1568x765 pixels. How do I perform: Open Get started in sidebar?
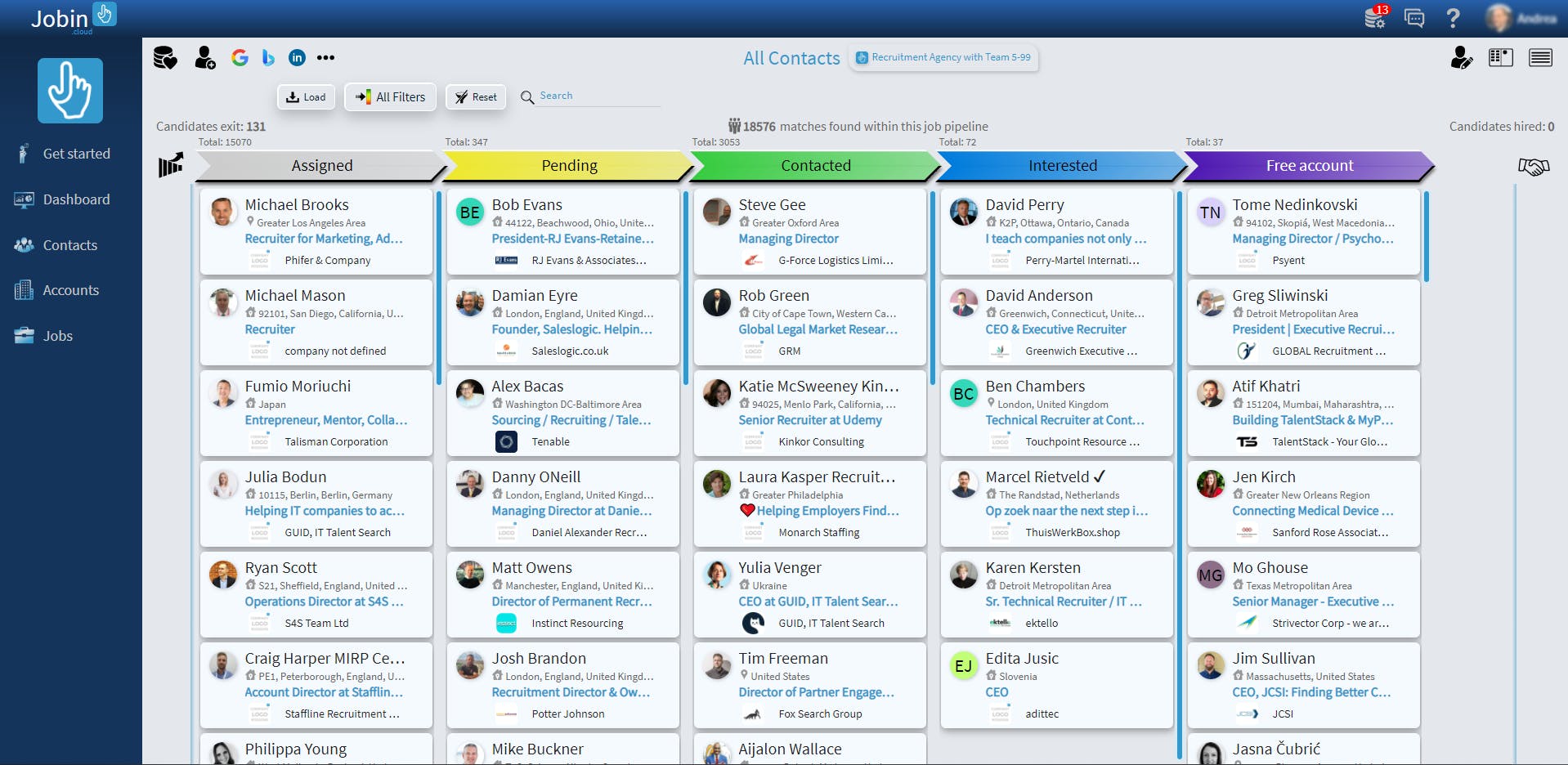point(64,154)
